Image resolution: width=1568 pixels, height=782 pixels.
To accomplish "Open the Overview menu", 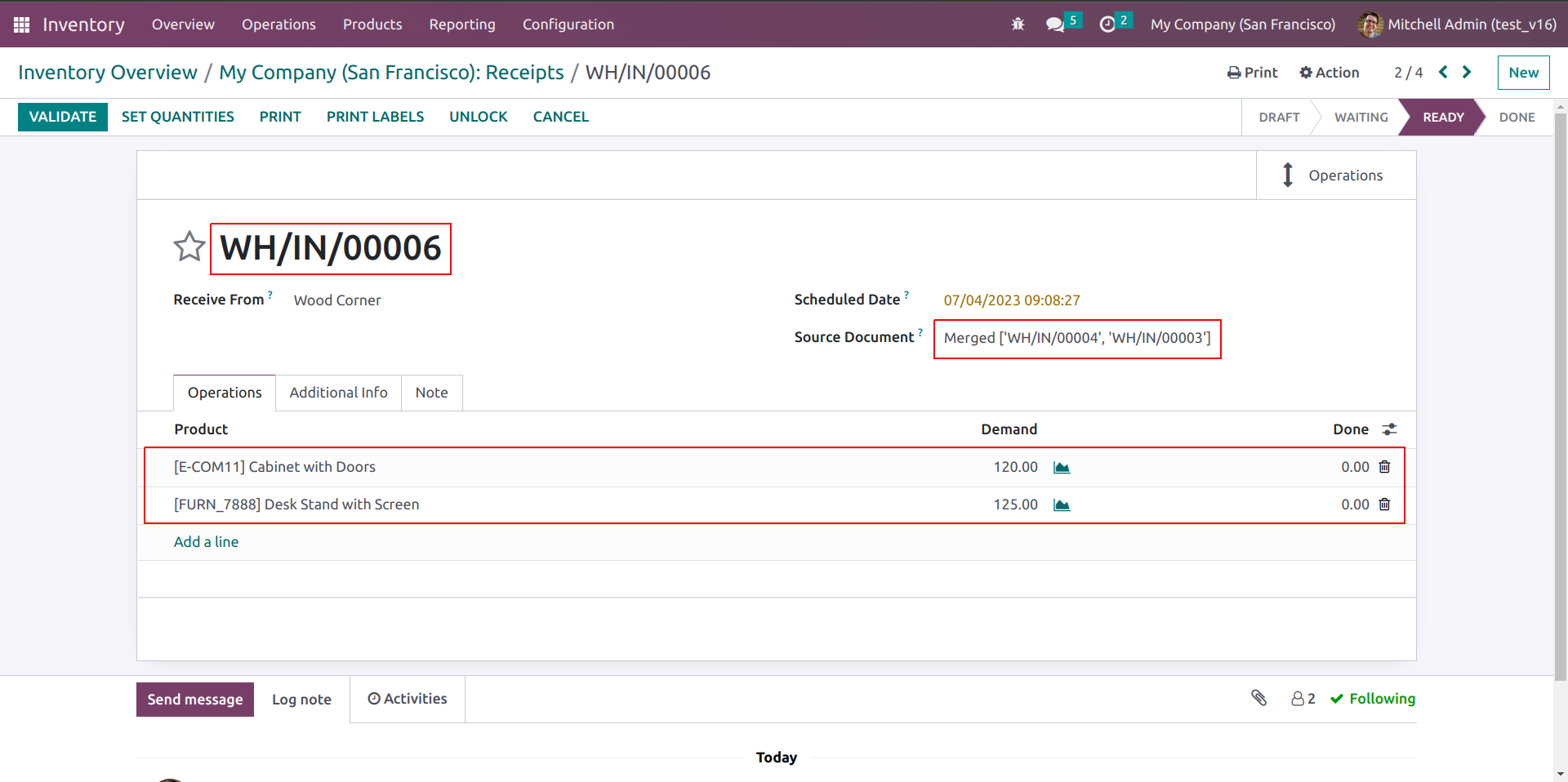I will pyautogui.click(x=183, y=24).
